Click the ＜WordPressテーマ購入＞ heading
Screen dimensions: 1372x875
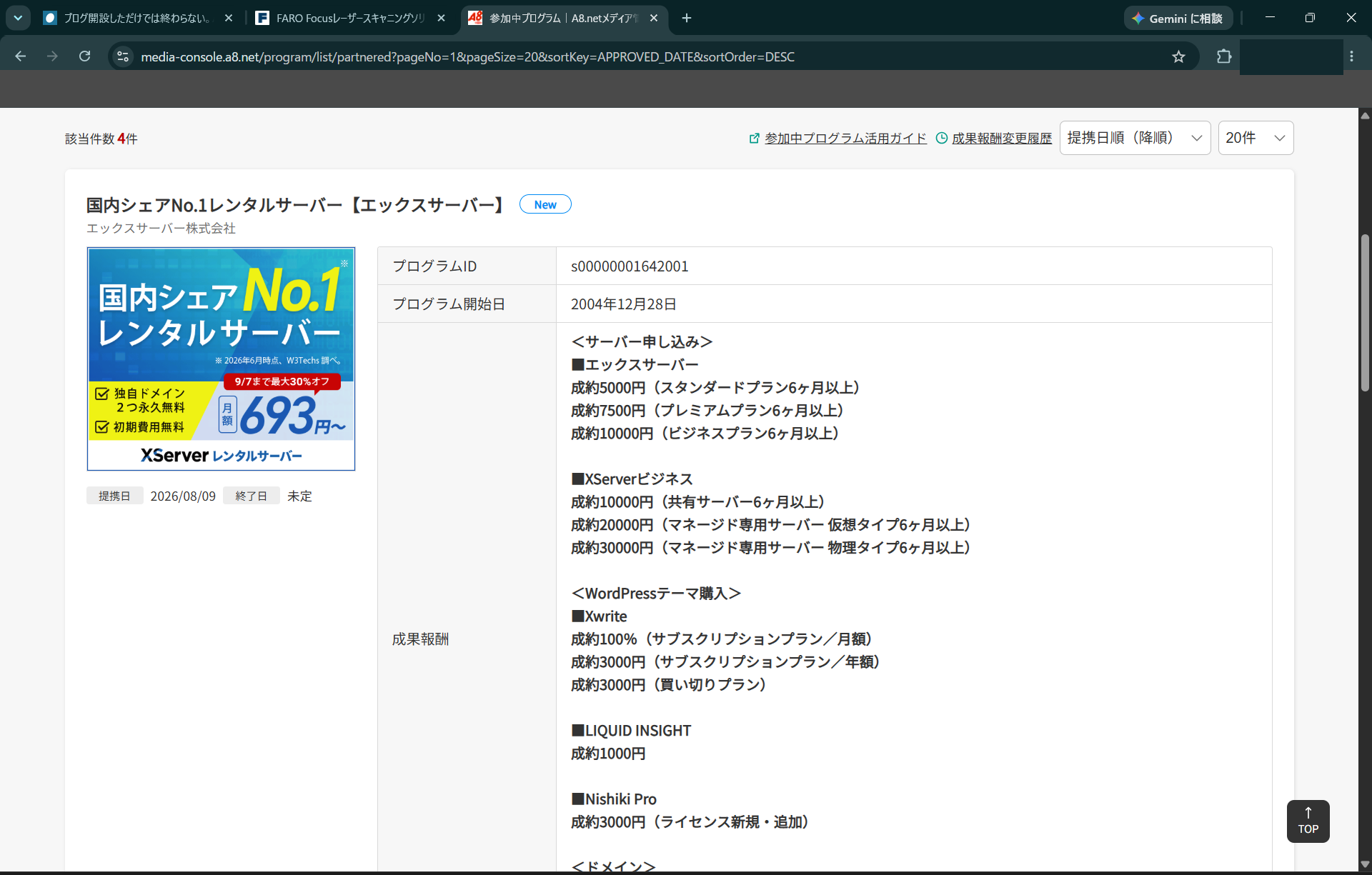(656, 594)
